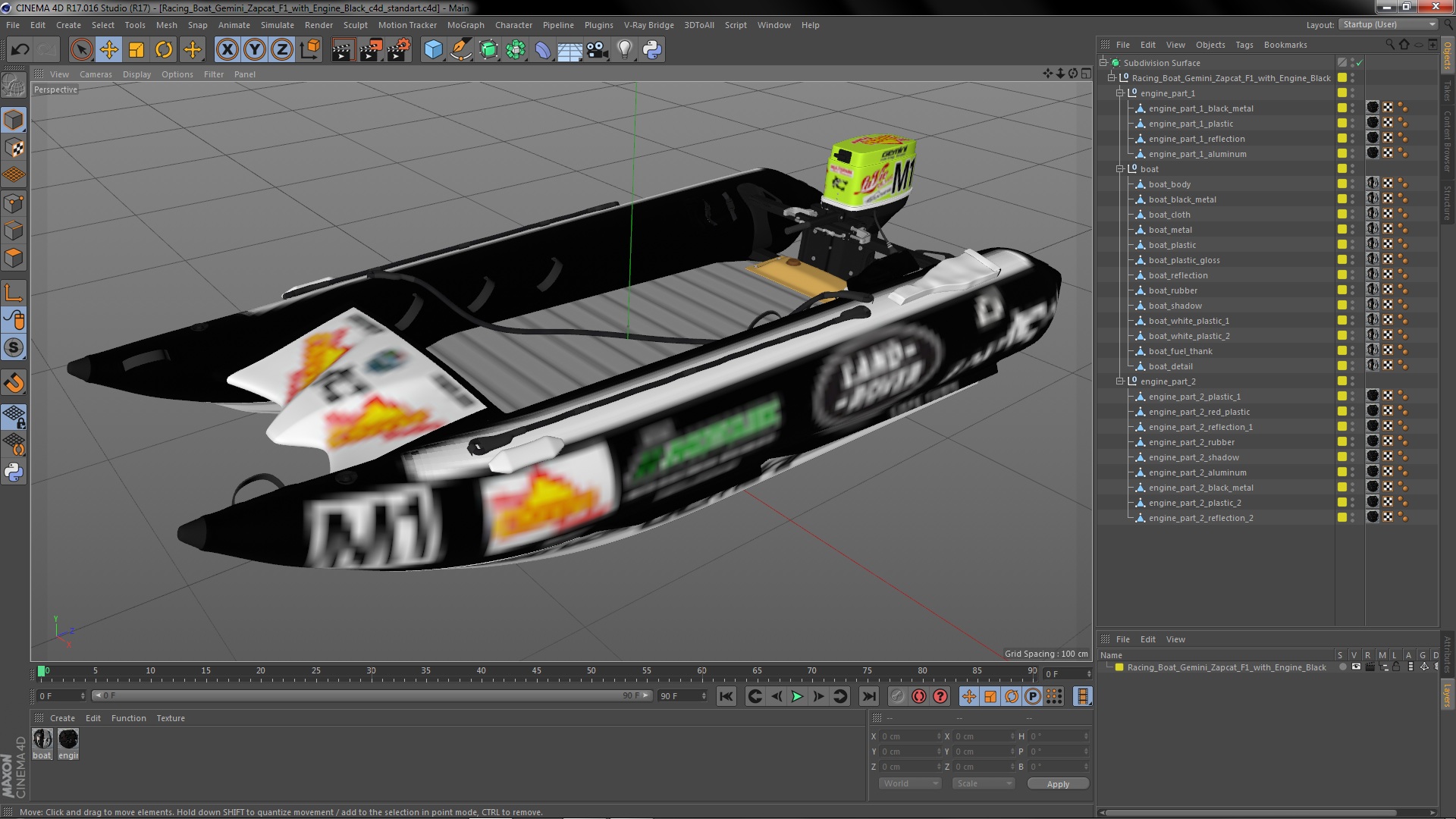Image resolution: width=1456 pixels, height=819 pixels.
Task: Toggle Z axis lock
Action: tap(282, 50)
